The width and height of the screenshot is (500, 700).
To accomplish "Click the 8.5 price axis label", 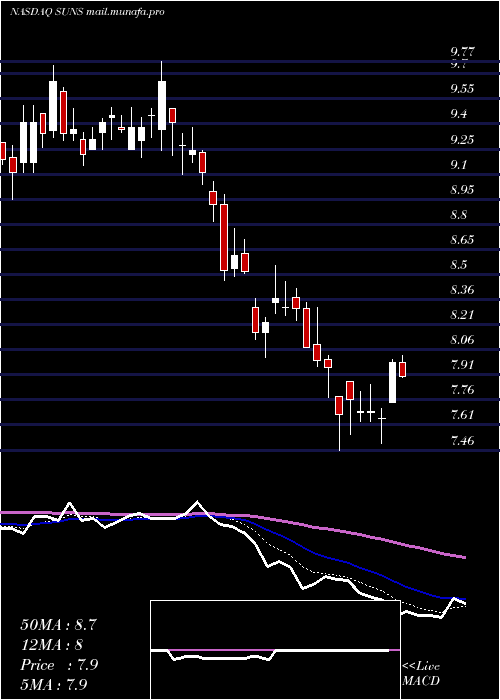I will 459,265.
